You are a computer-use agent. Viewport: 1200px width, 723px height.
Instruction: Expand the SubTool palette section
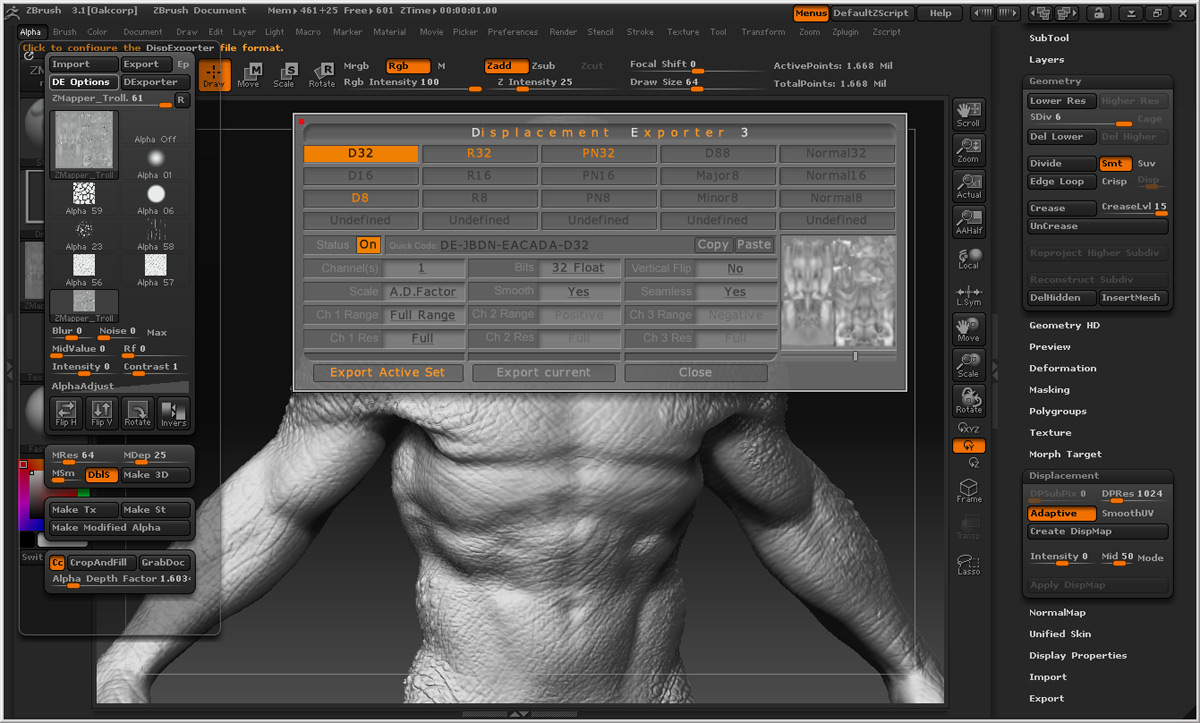1049,38
